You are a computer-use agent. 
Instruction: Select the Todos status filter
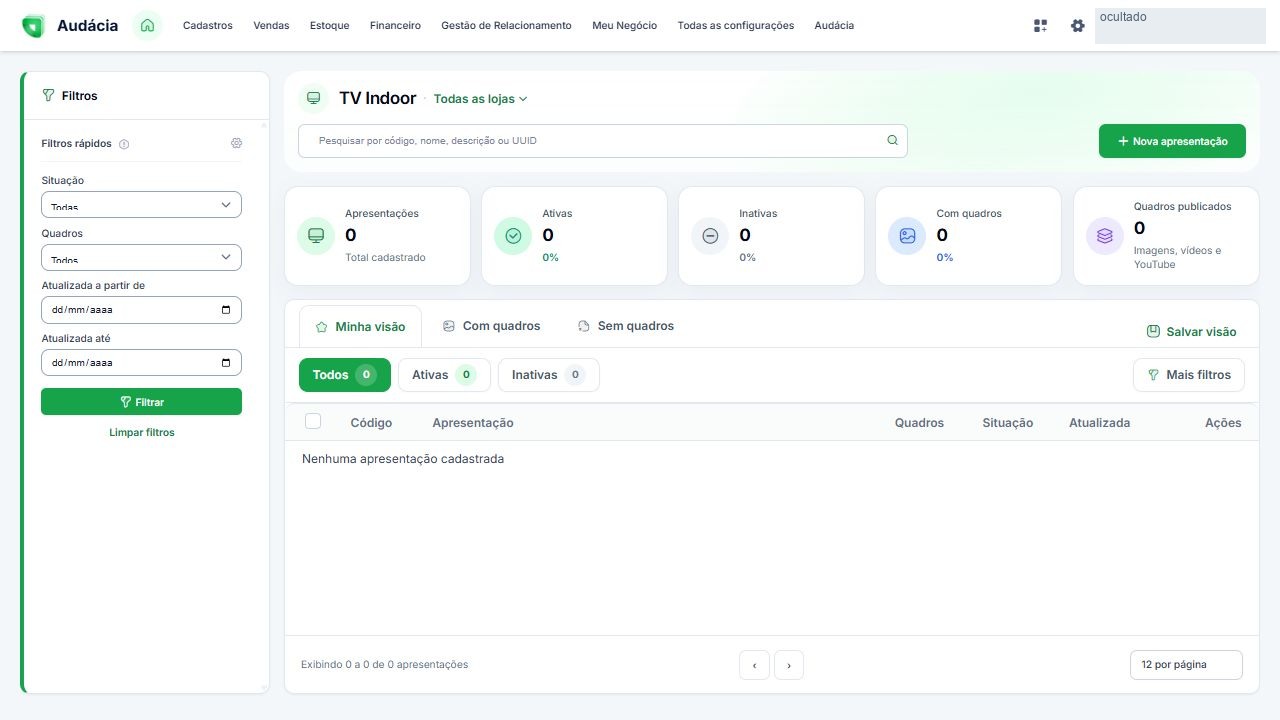[x=345, y=375]
